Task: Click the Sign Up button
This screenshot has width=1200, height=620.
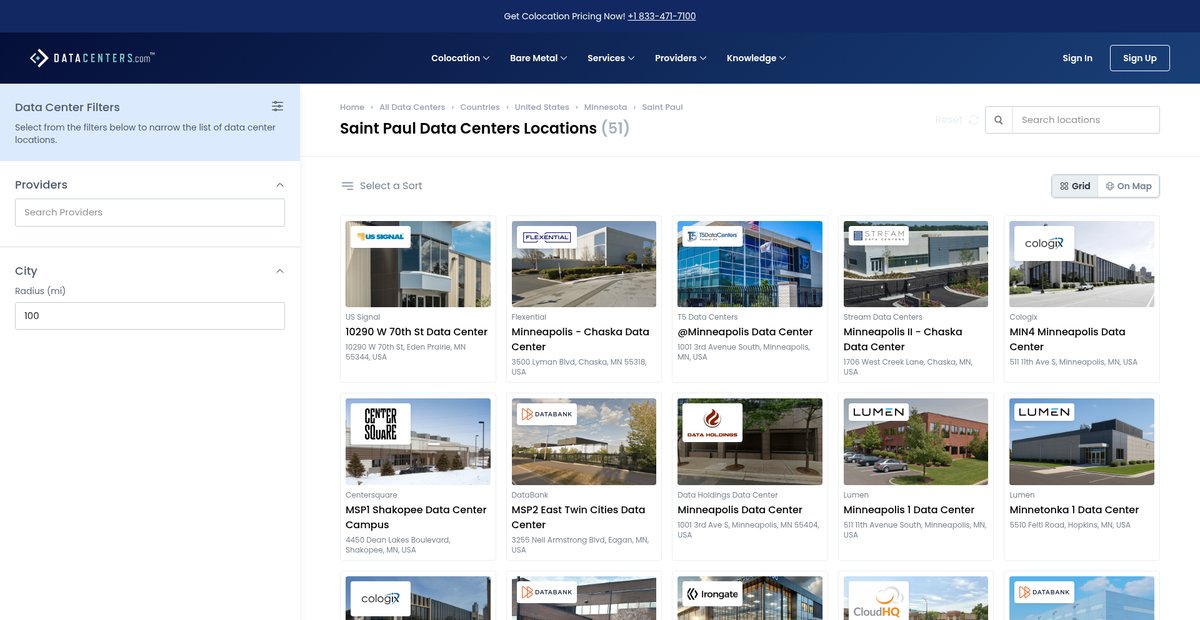Action: 1140,58
